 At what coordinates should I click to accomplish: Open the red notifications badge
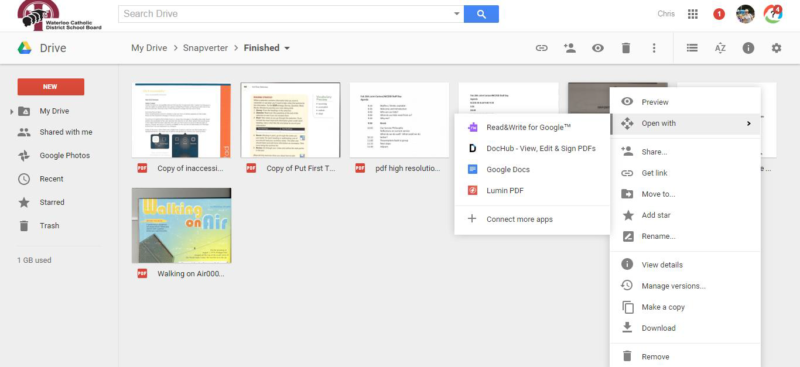point(718,14)
